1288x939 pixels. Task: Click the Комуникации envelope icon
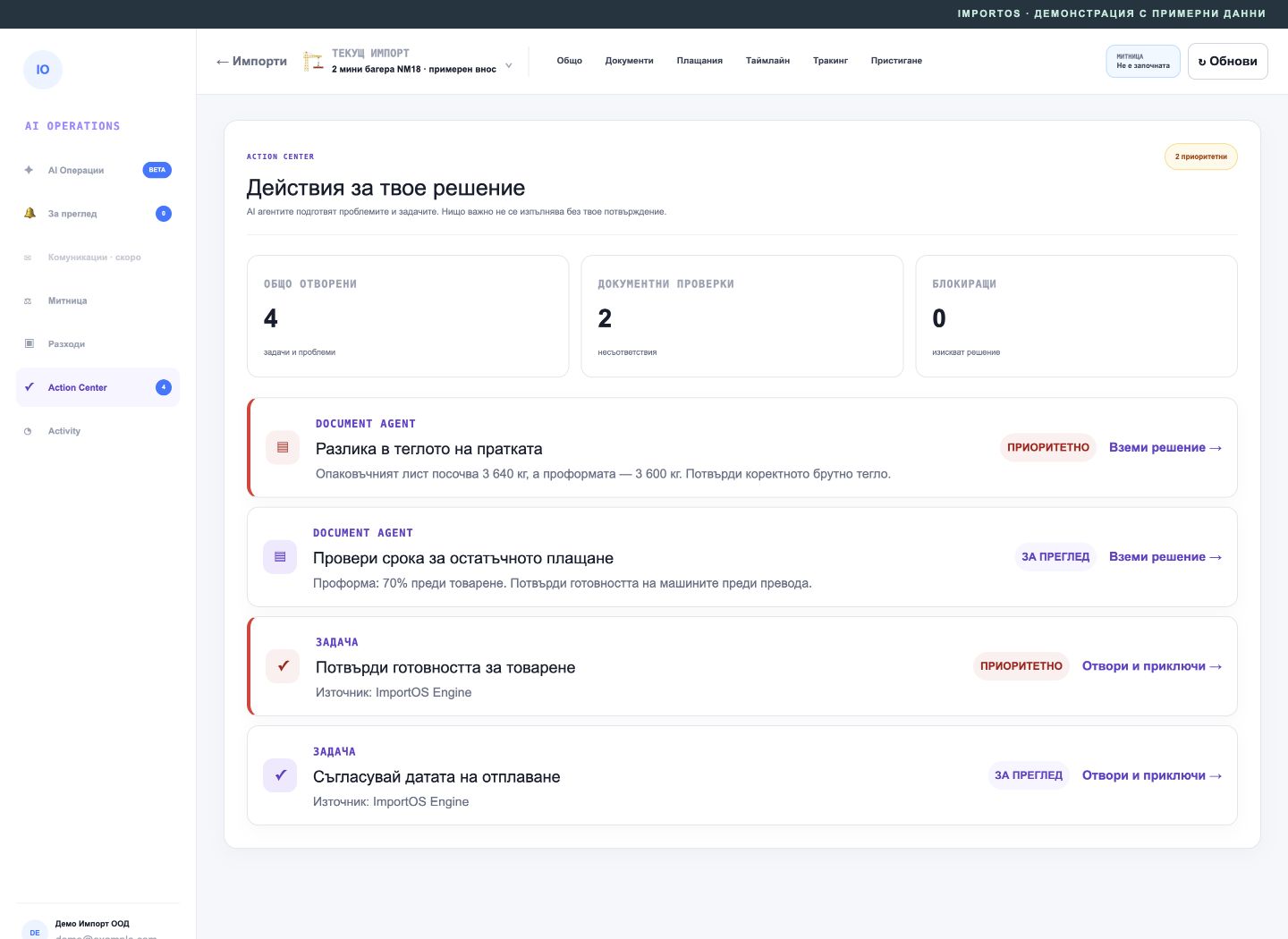coord(28,258)
